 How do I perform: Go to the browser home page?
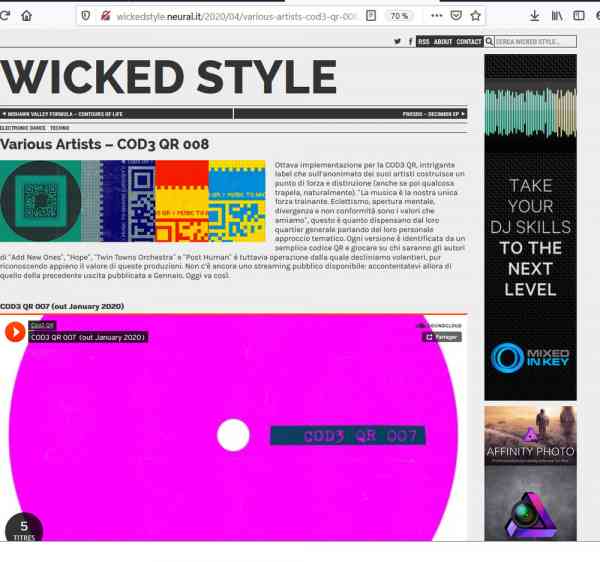coord(26,16)
